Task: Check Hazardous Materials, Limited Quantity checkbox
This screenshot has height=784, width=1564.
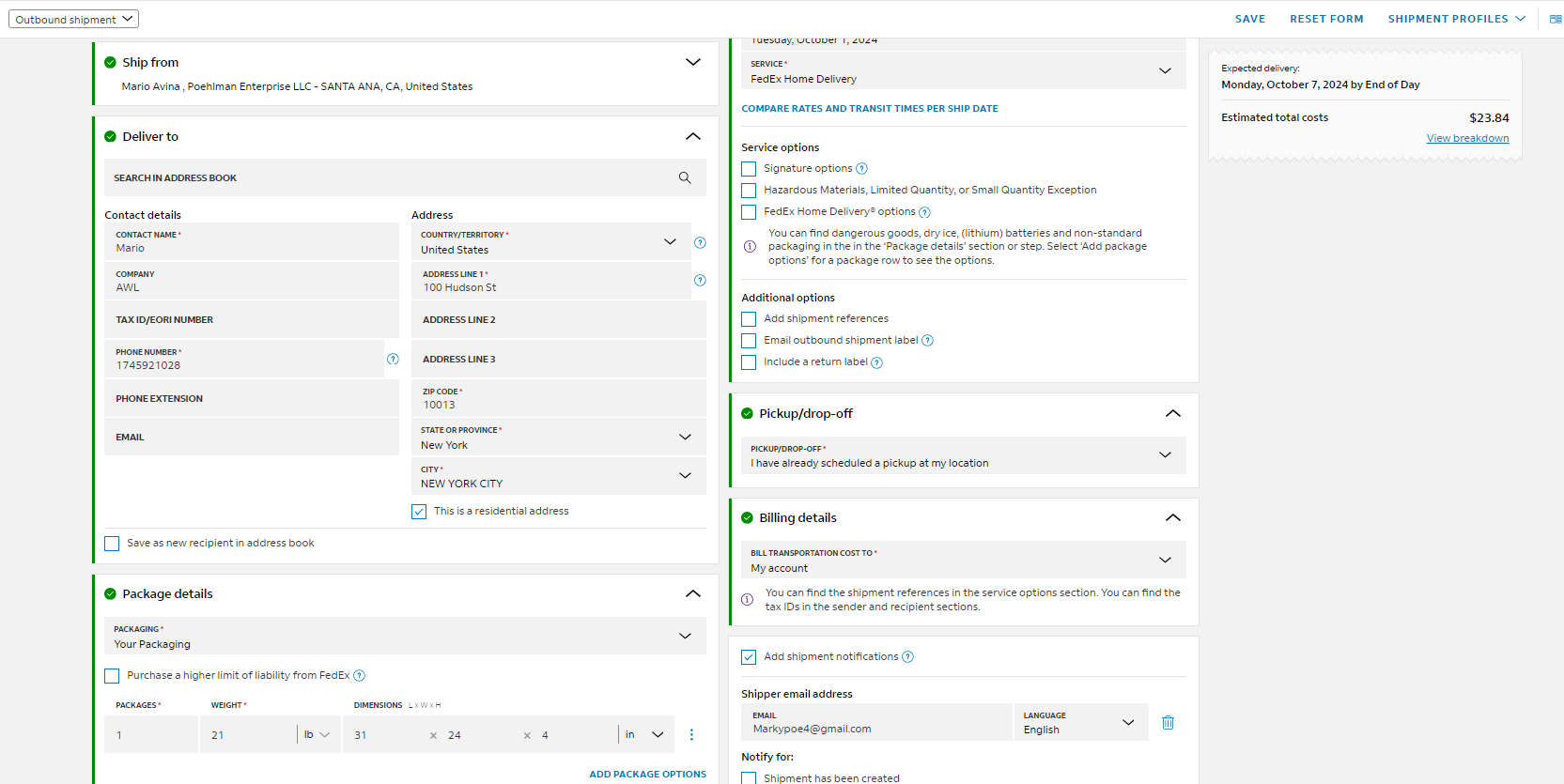Action: click(x=749, y=191)
